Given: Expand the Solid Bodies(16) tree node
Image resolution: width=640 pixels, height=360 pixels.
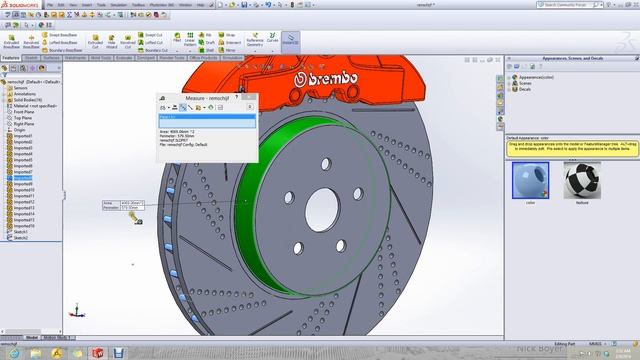Looking at the screenshot, I should 4,100.
